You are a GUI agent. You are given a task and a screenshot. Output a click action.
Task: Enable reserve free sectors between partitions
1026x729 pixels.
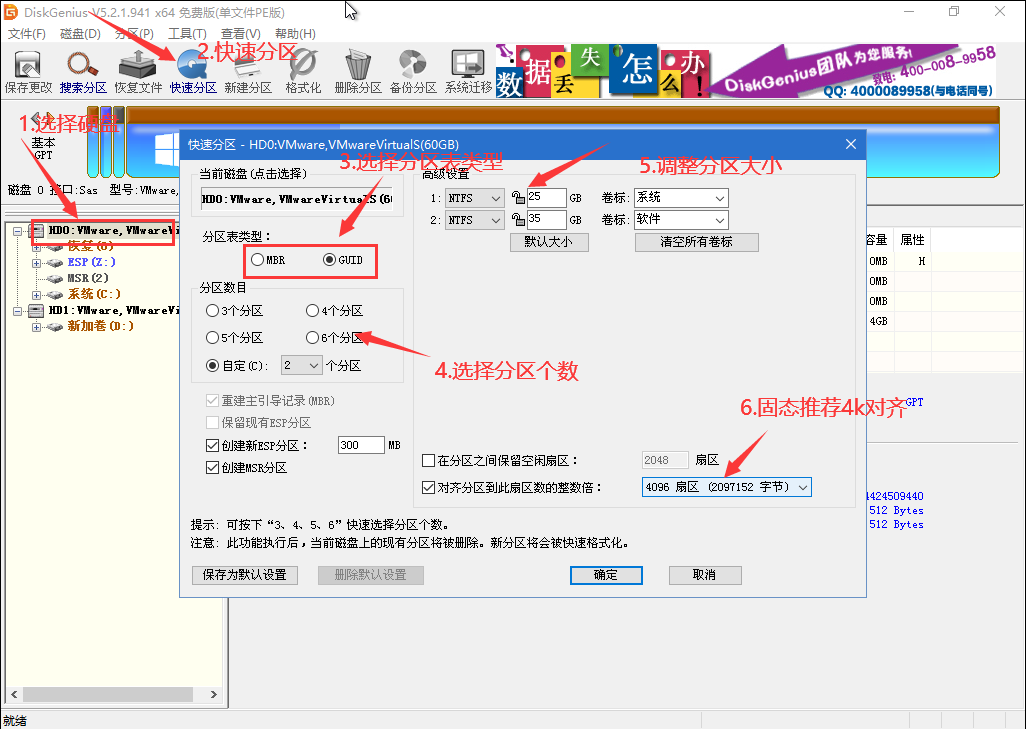[x=429, y=461]
